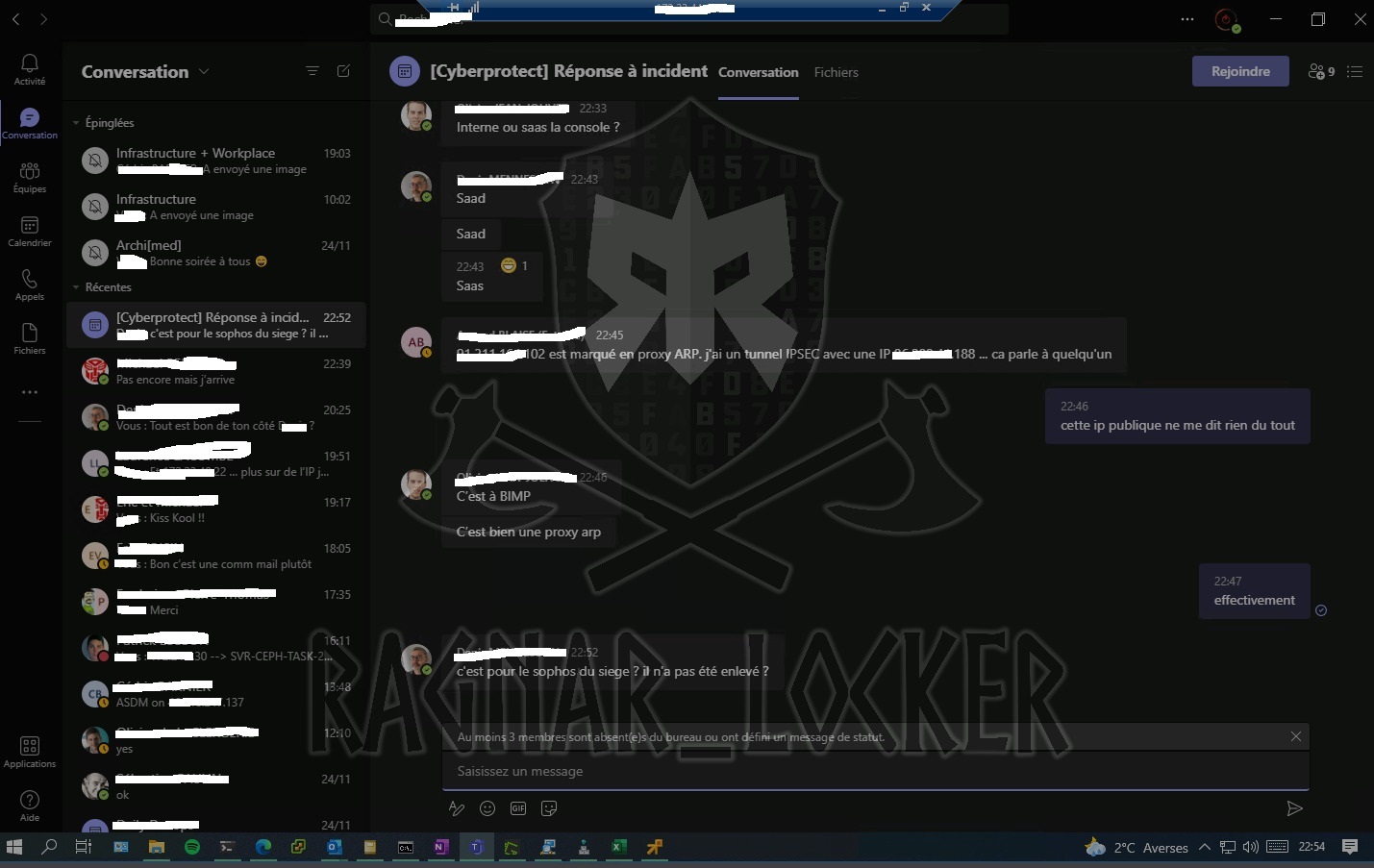The image size is (1374, 868).
Task: Open the Archi[med] pinned chat
Action: click(x=216, y=253)
